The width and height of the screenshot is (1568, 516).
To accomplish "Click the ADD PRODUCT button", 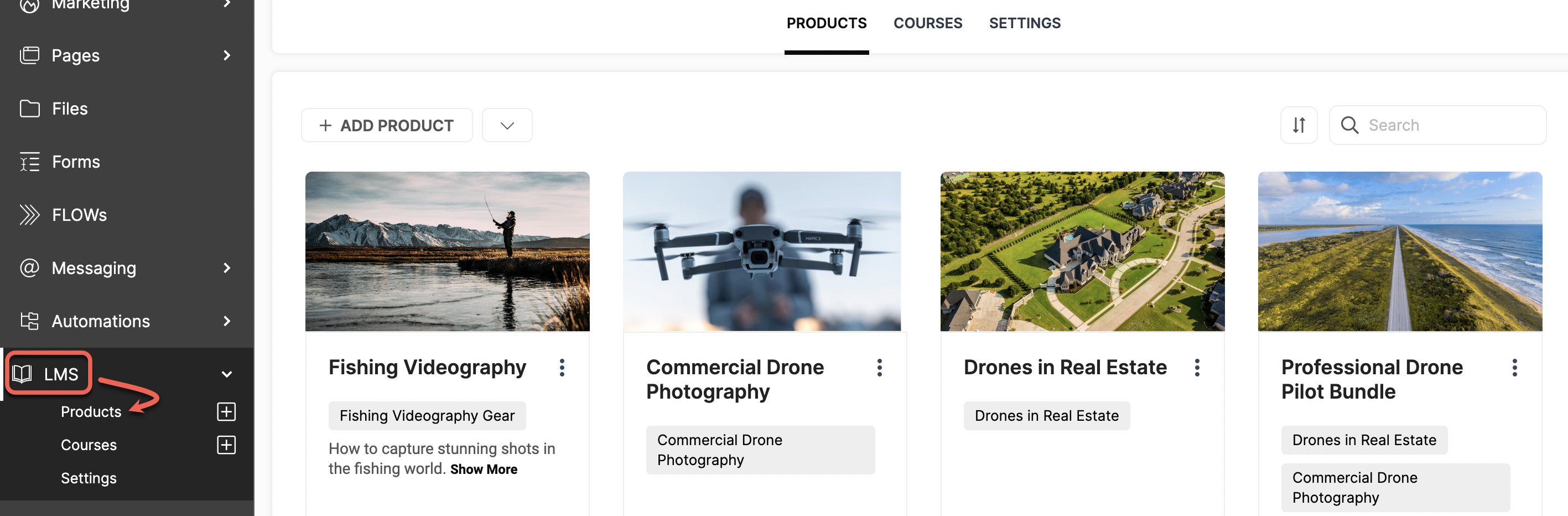I will click(387, 126).
